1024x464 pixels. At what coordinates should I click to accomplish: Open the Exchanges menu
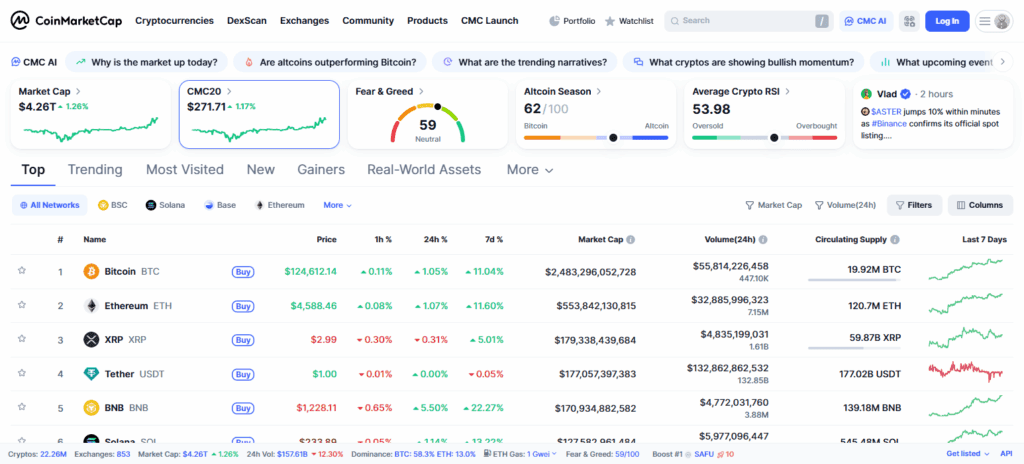pyautogui.click(x=303, y=20)
